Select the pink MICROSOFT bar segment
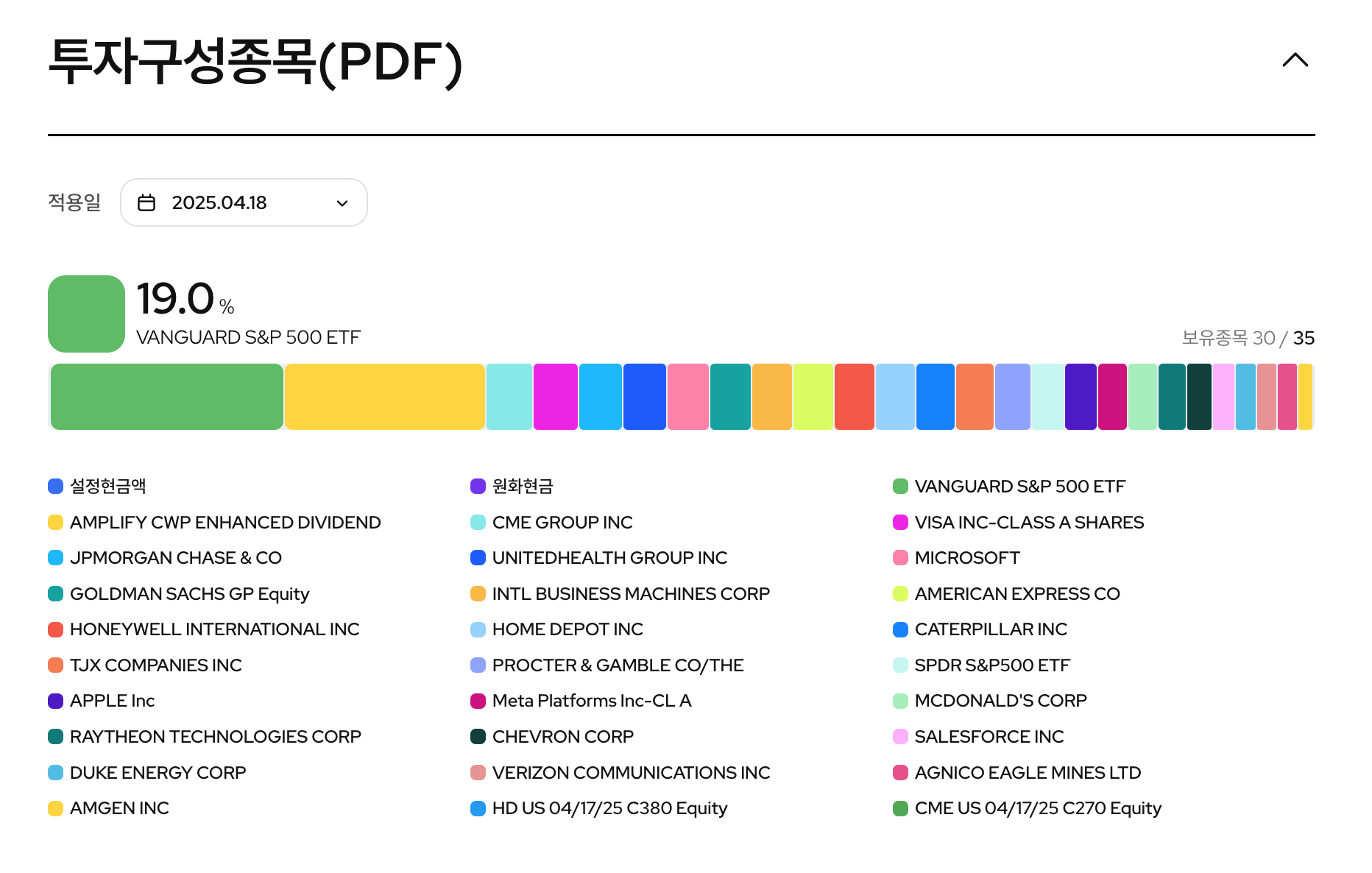Image resolution: width=1372 pixels, height=873 pixels. point(688,397)
